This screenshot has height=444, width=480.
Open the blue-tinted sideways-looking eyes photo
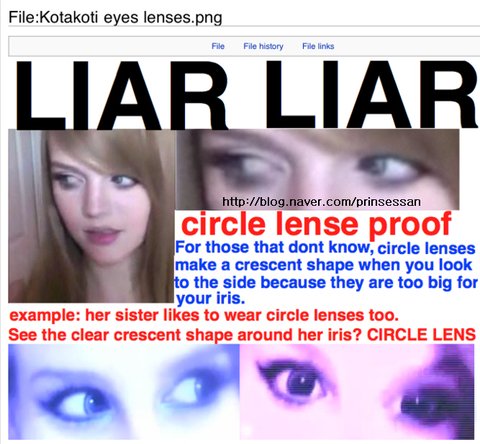(x=124, y=392)
